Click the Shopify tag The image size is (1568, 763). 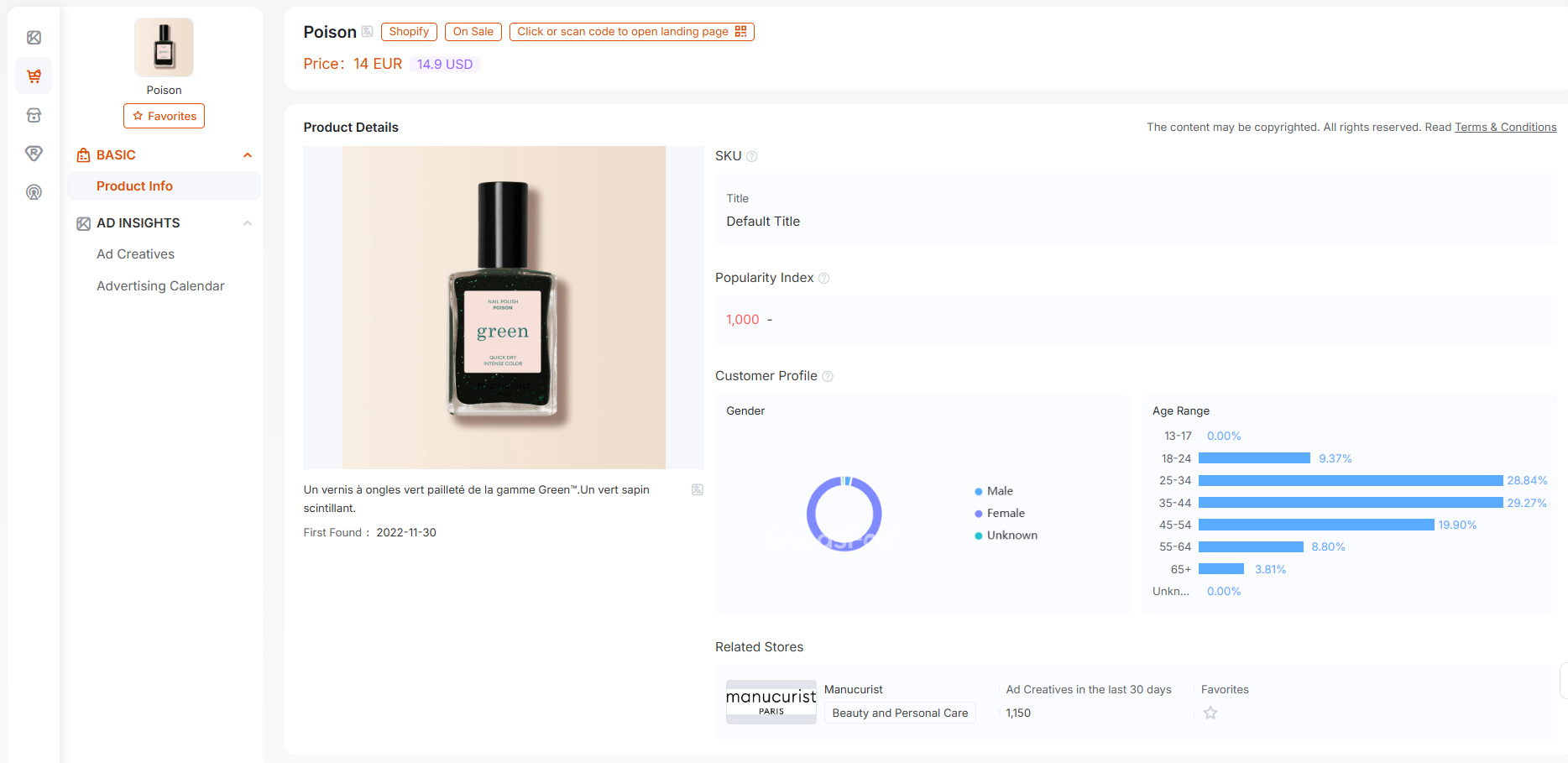tap(409, 32)
